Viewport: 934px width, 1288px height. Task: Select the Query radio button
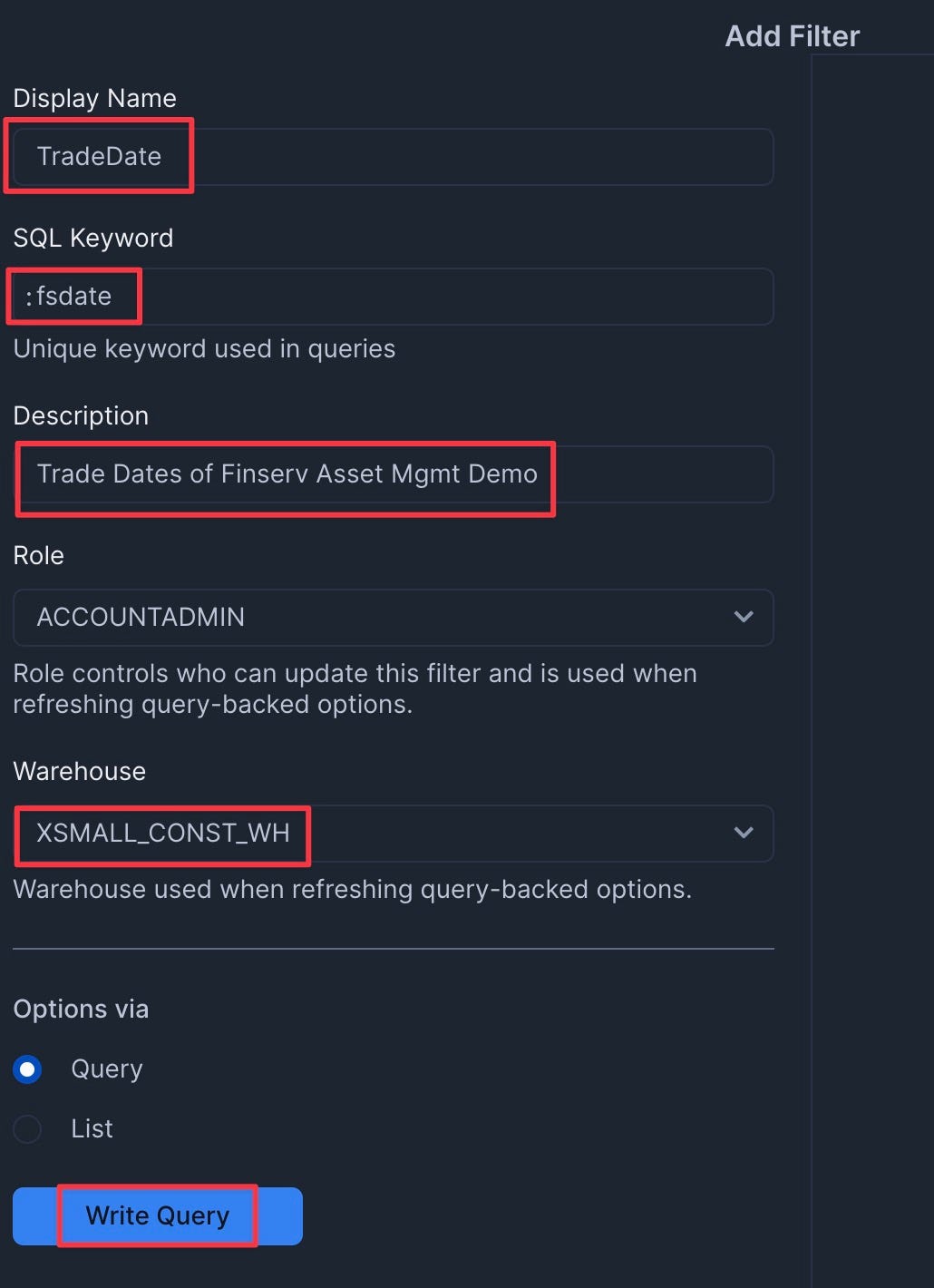tap(27, 1070)
